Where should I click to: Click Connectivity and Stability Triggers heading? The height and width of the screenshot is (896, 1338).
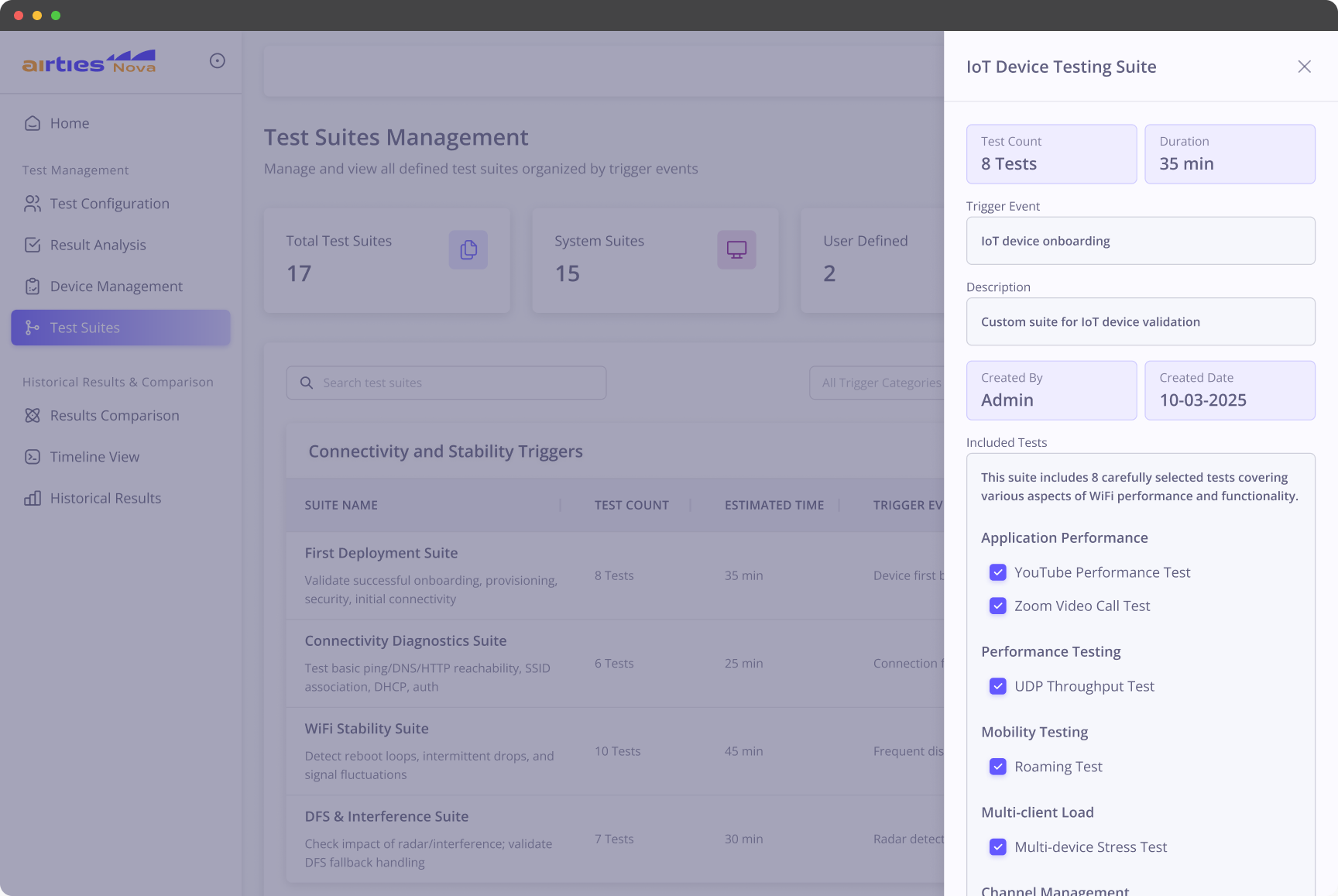[445, 451]
